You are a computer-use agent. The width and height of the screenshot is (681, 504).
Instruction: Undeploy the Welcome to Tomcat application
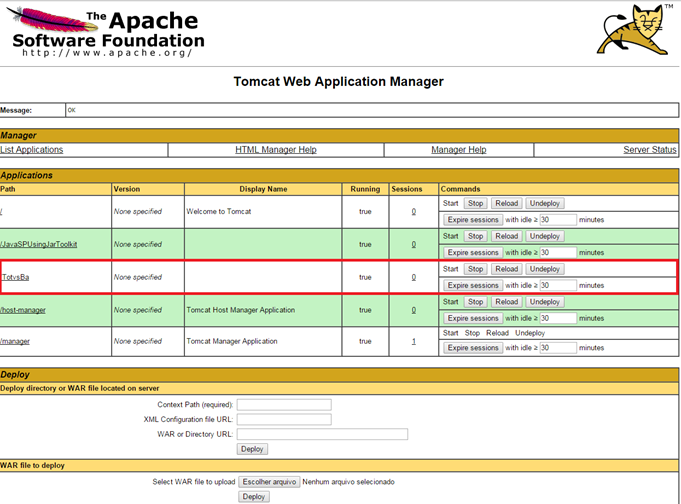click(x=545, y=203)
